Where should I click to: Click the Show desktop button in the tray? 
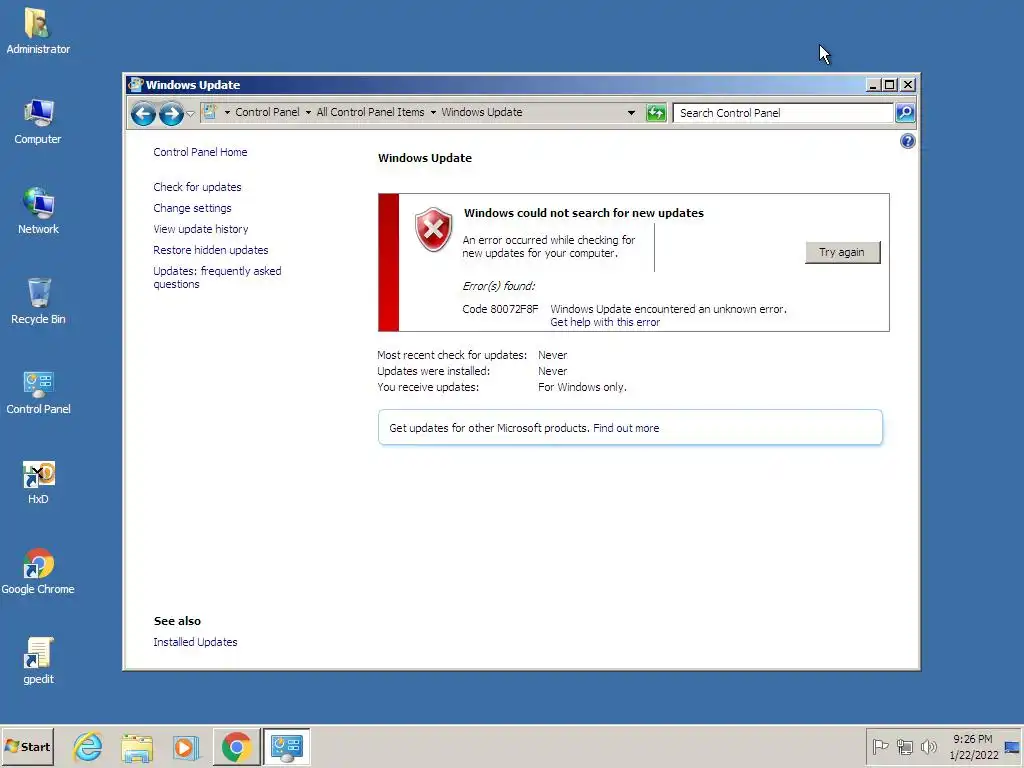[1012, 746]
